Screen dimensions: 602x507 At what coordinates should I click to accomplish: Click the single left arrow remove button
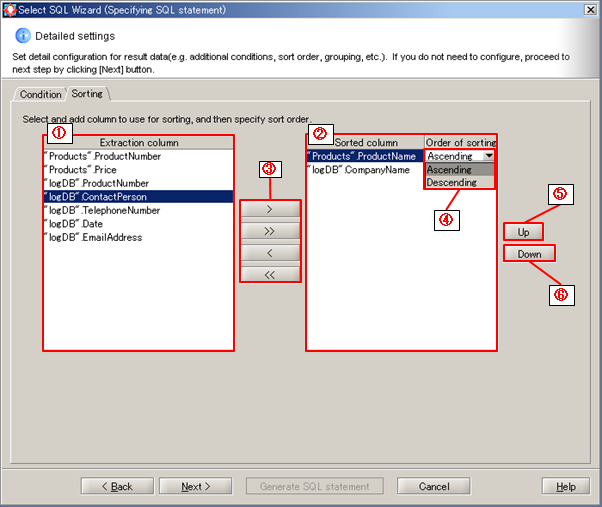click(x=270, y=253)
